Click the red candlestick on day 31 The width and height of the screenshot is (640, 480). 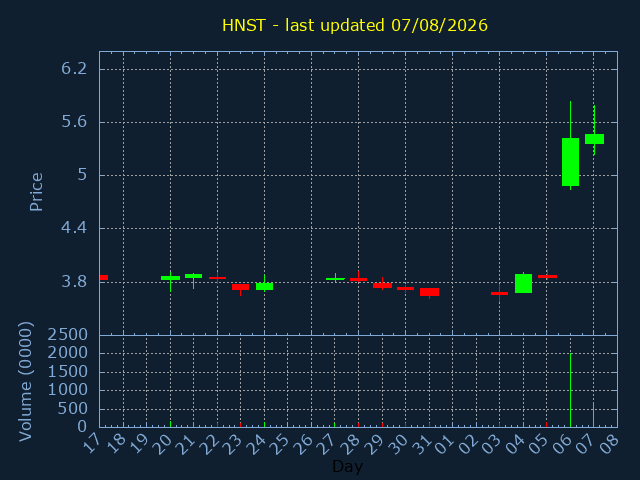429,292
